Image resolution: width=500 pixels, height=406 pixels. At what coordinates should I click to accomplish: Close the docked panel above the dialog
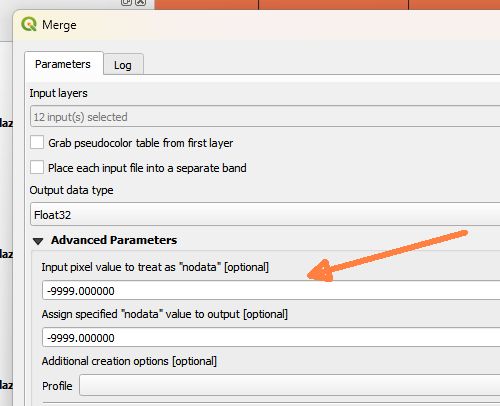tap(141, 2)
